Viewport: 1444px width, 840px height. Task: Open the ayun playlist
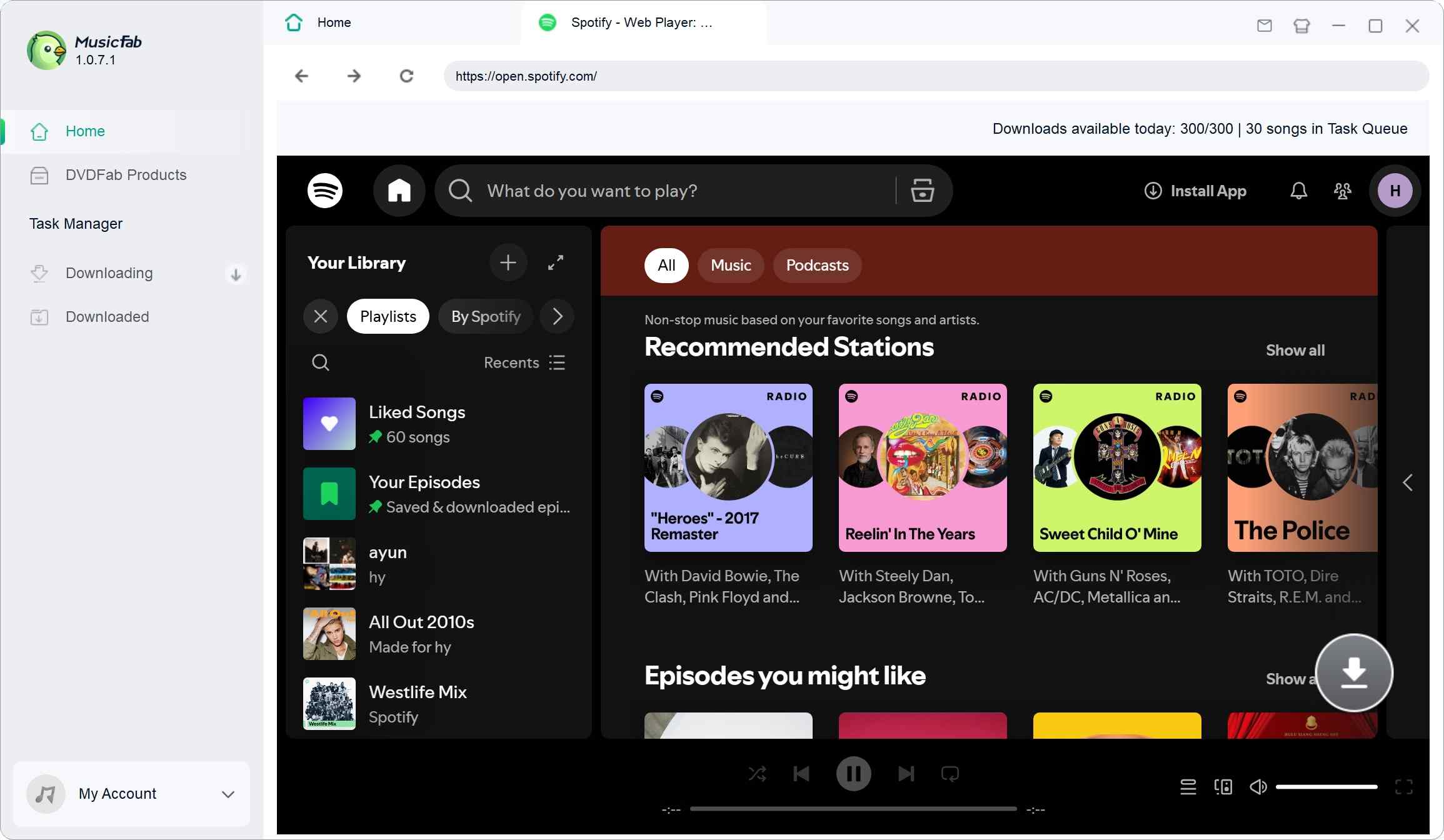(438, 564)
